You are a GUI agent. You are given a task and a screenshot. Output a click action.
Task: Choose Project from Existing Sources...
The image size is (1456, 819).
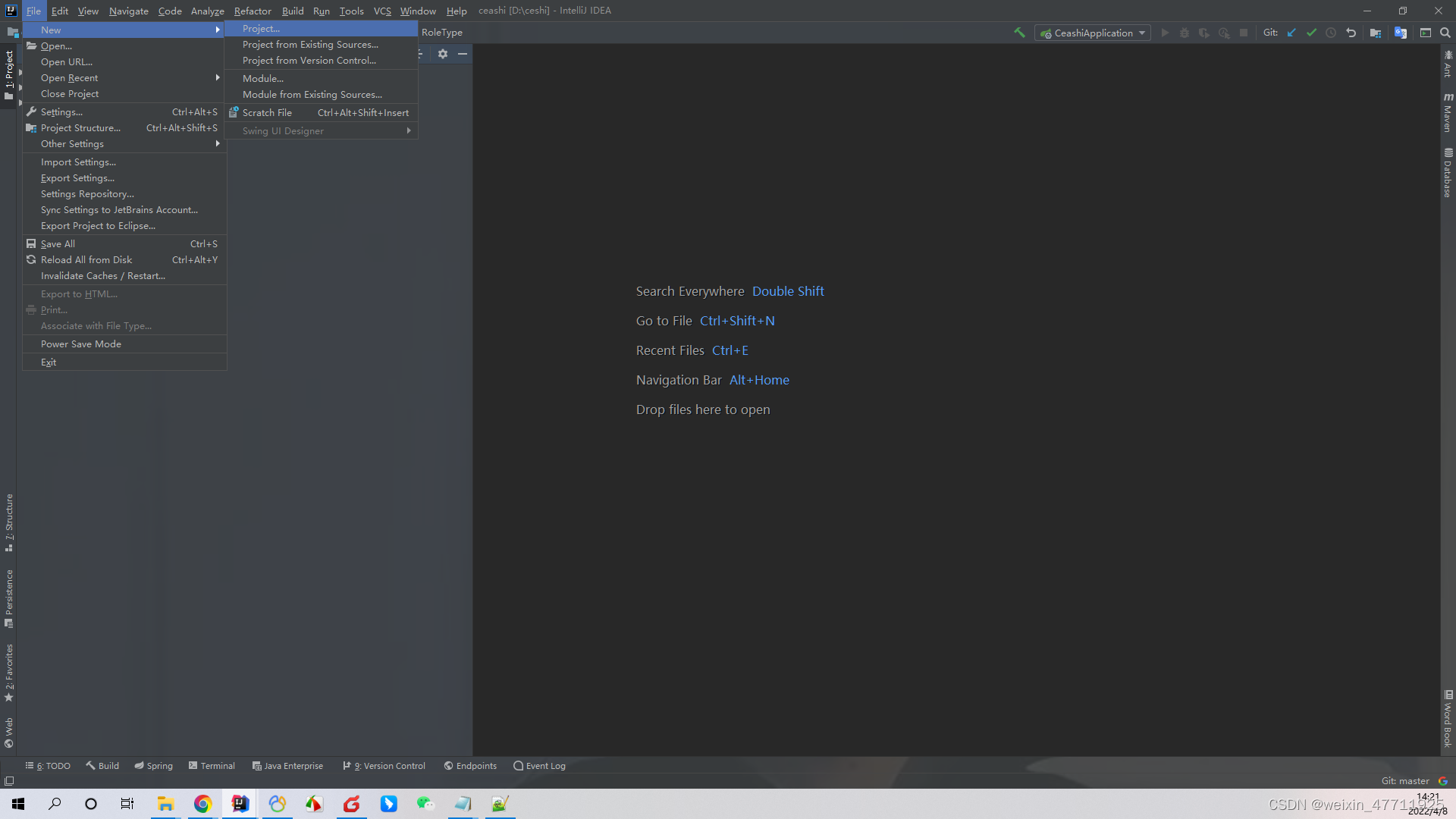(321, 45)
